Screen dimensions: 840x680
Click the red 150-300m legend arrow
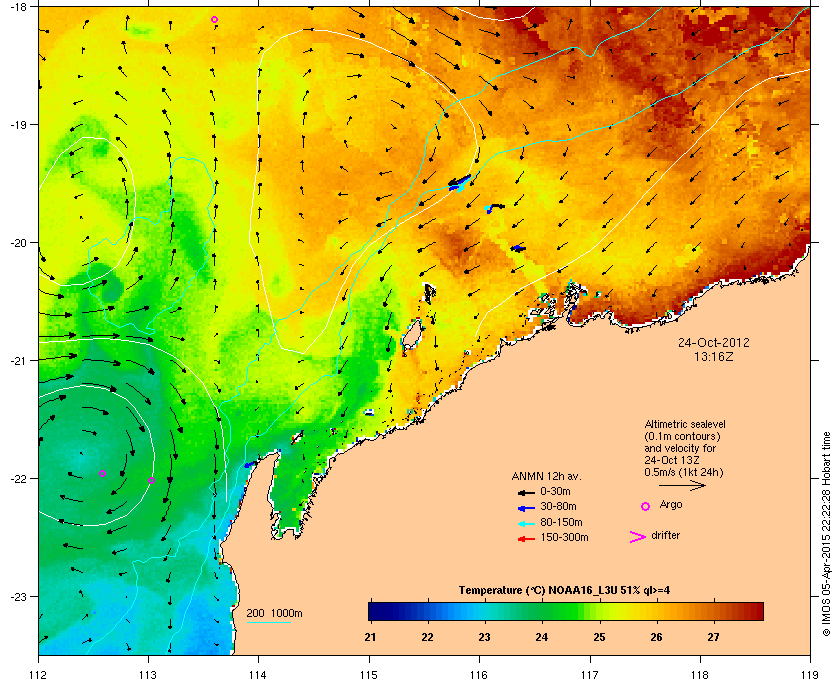(526, 539)
